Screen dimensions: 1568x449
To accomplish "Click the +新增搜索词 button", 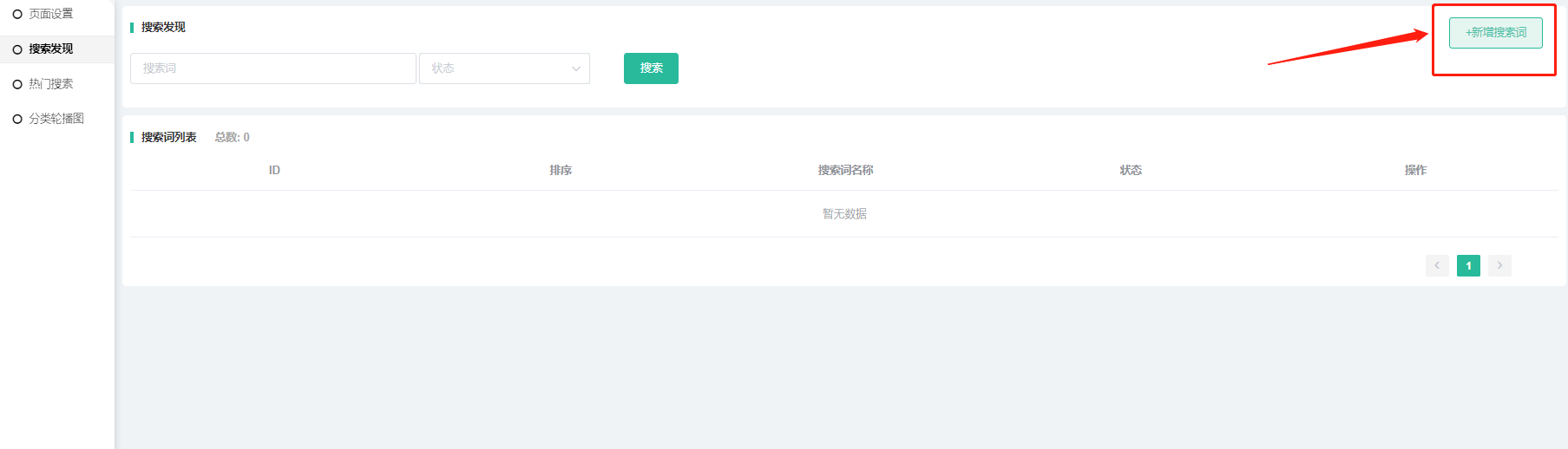I will [x=1495, y=33].
